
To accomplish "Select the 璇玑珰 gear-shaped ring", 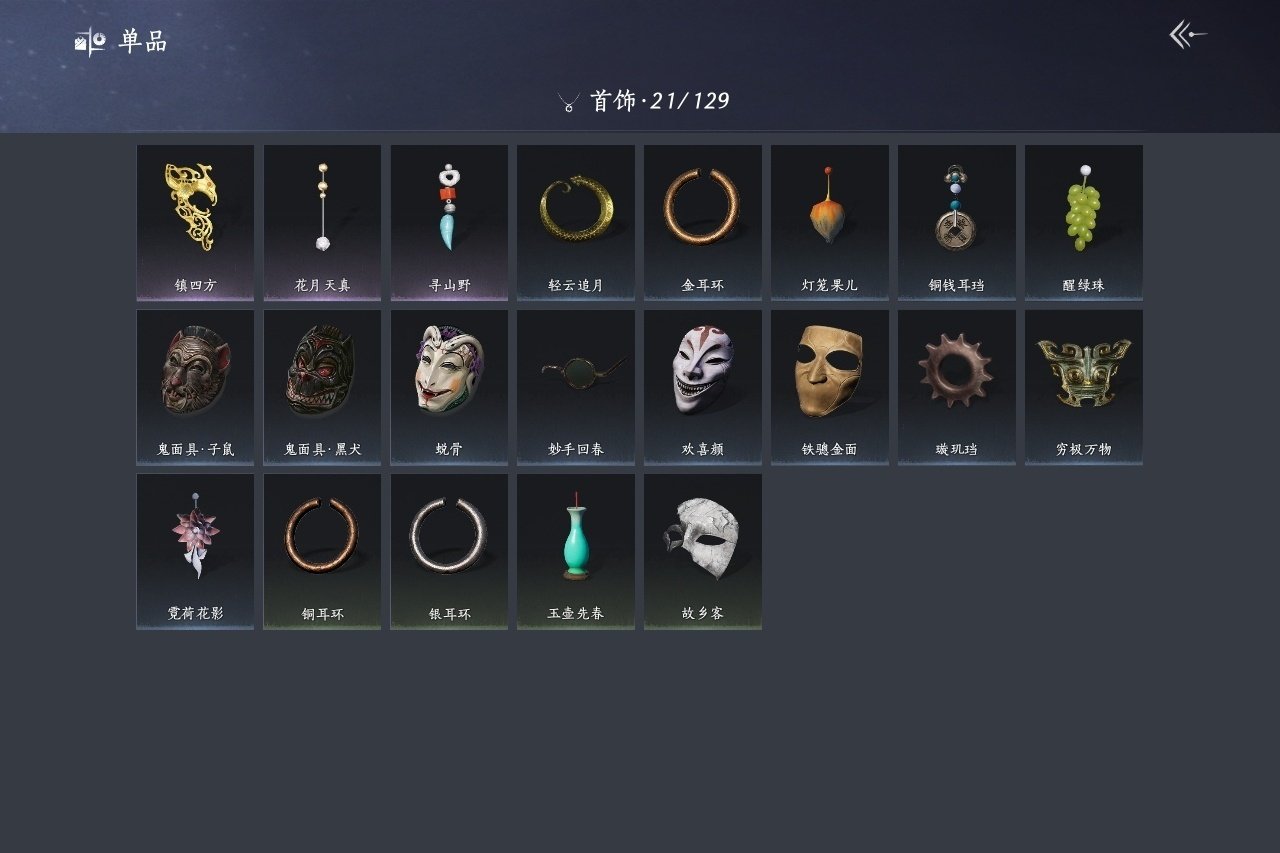I will [x=957, y=387].
